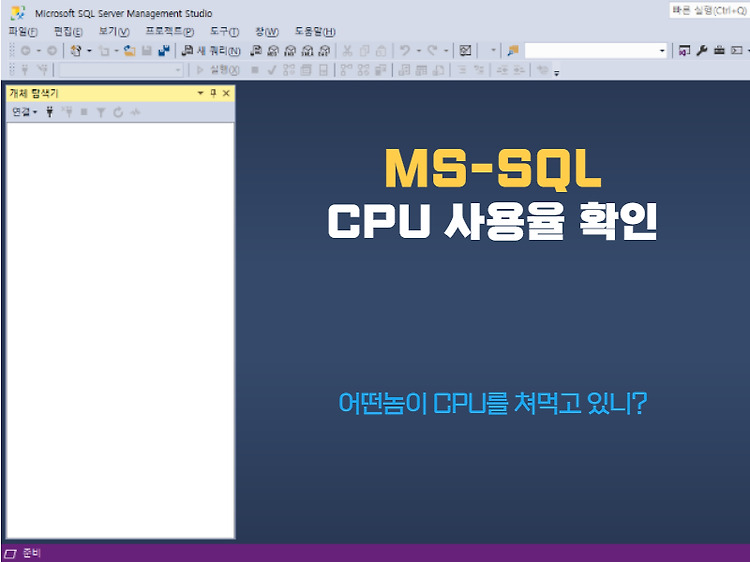Click the navigate forward arrow icon

pos(52,50)
